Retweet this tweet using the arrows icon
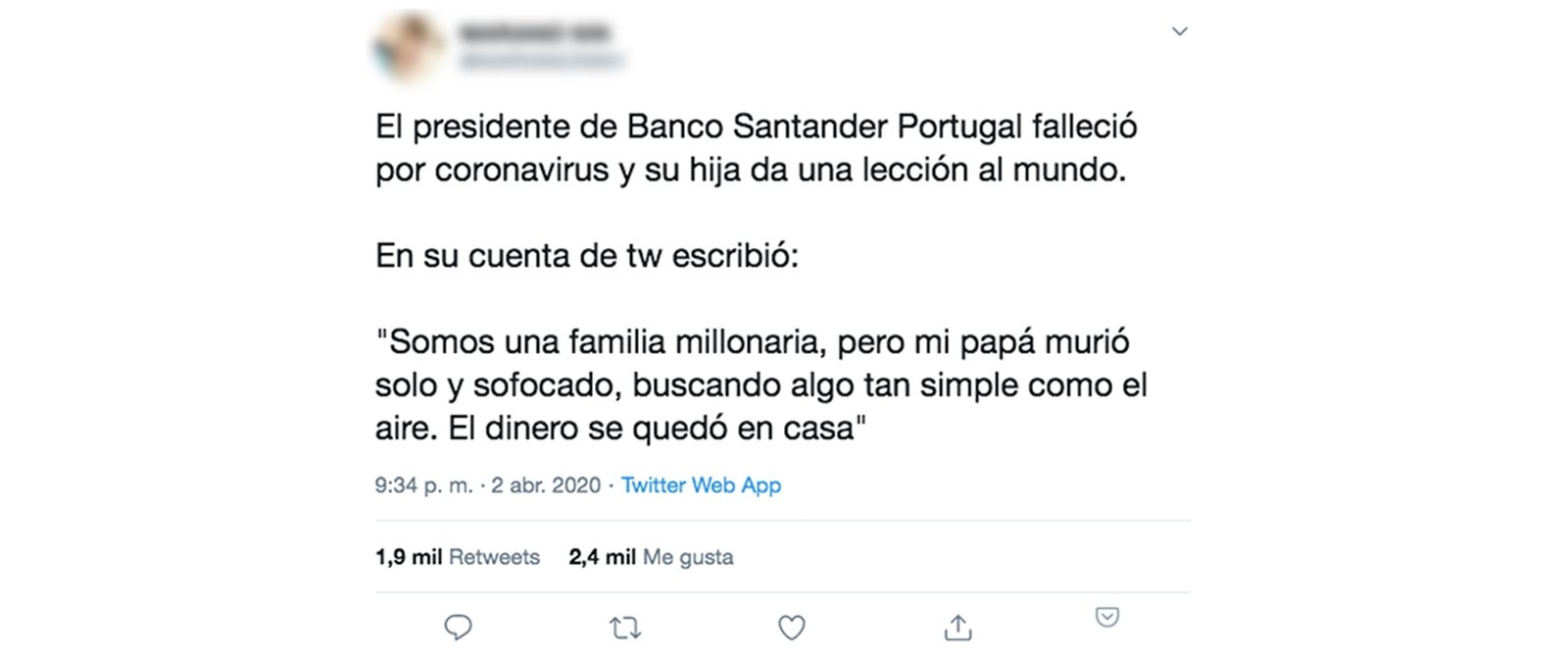 tap(624, 628)
